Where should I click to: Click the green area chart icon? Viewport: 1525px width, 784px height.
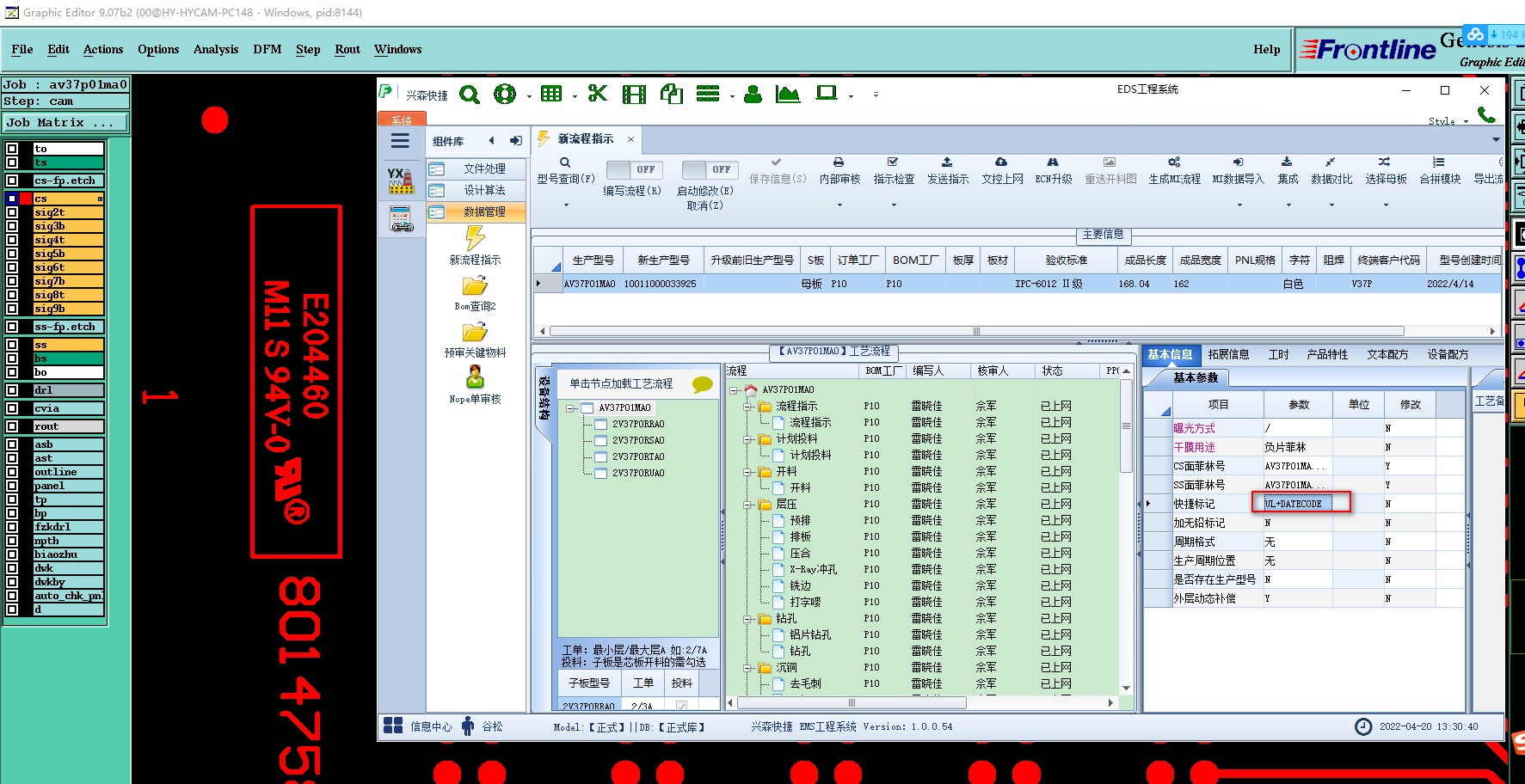(x=788, y=95)
